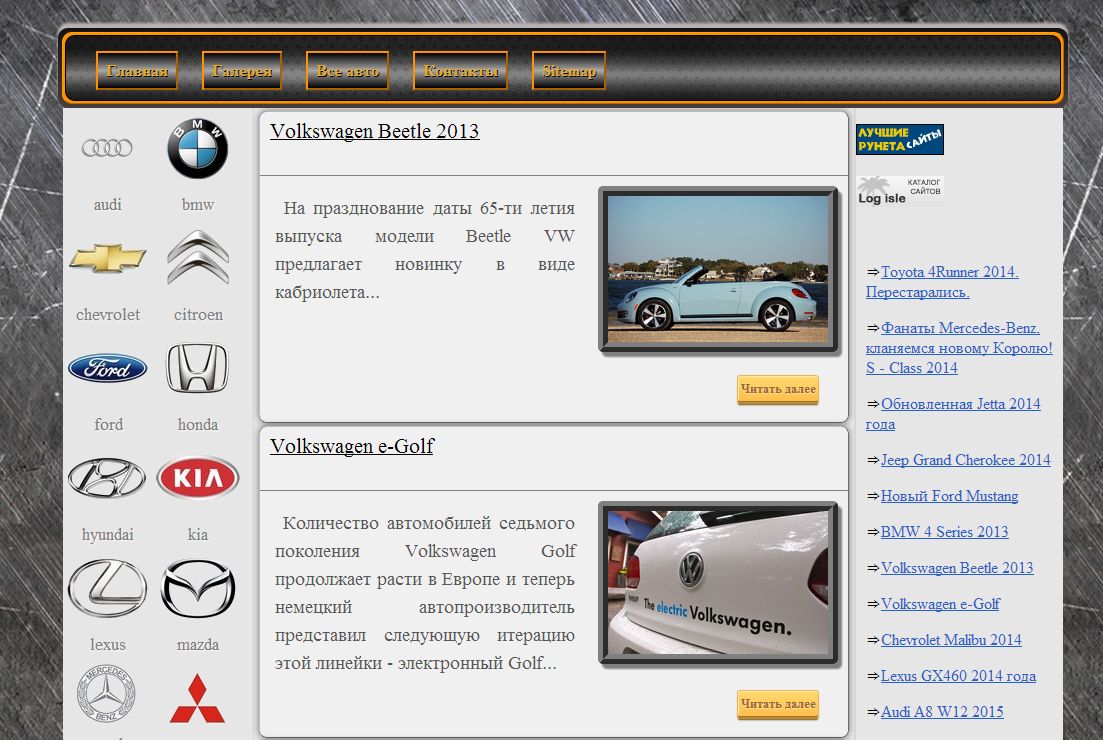The height and width of the screenshot is (740, 1103).
Task: Click the BMW roundel logo
Action: tap(198, 148)
